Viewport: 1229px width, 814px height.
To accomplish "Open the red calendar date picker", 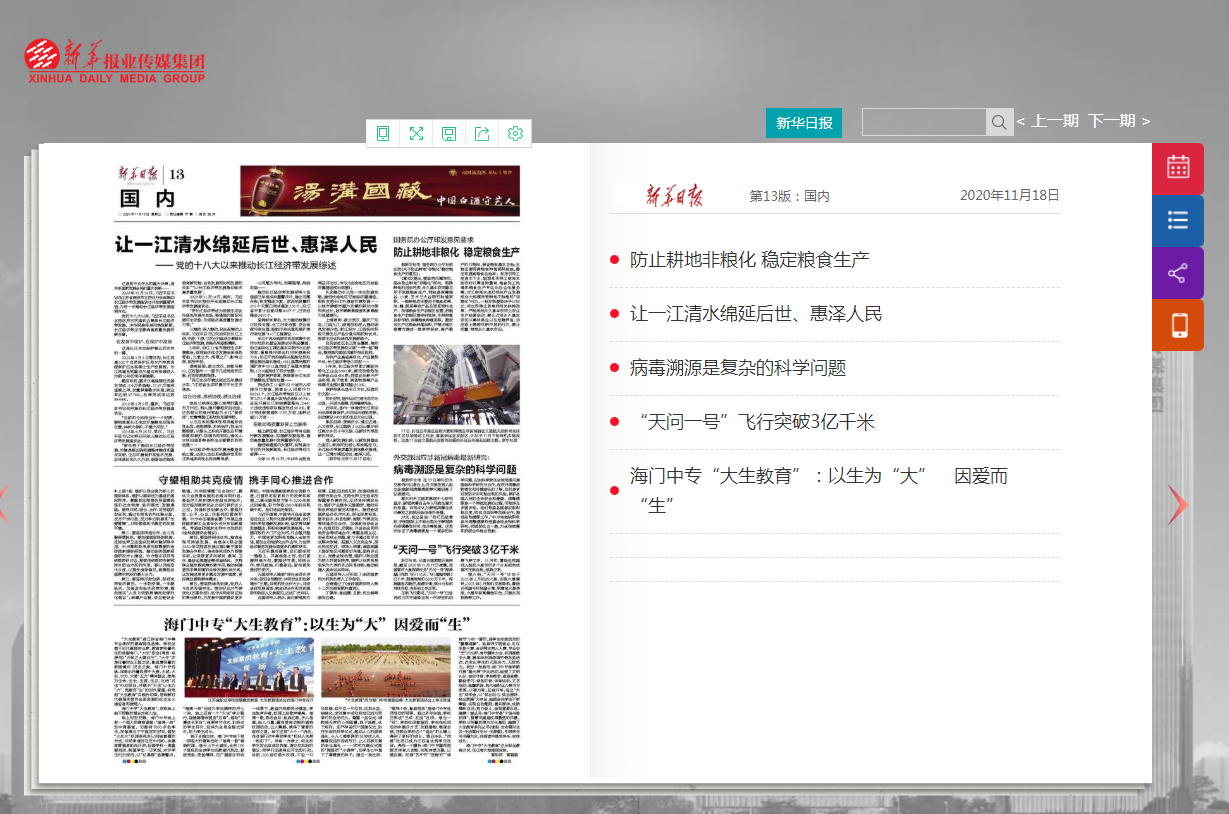I will point(1177,169).
